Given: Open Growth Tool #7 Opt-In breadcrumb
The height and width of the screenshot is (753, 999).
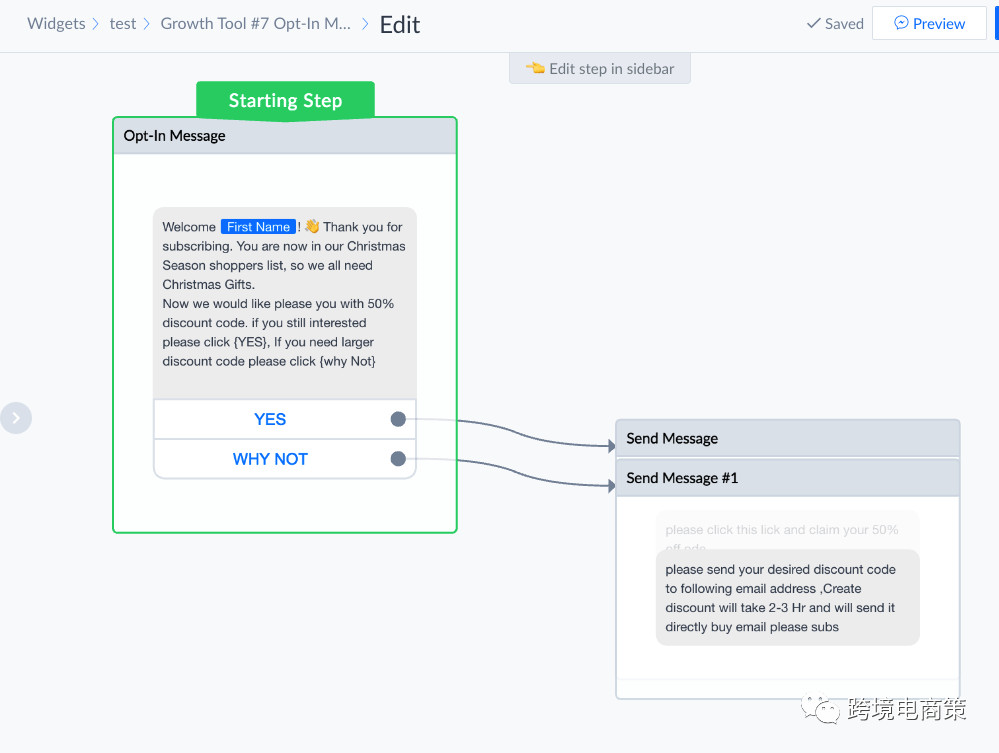Looking at the screenshot, I should (x=256, y=24).
